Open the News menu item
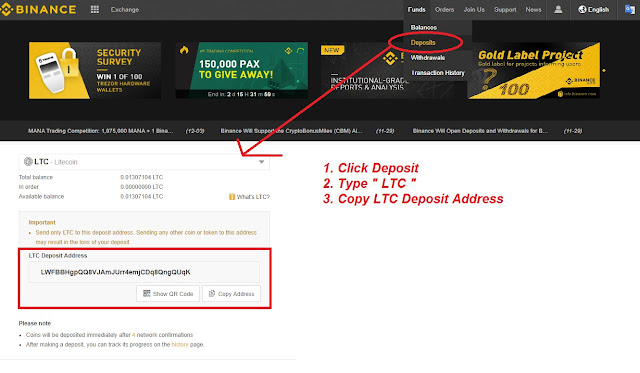 click(533, 9)
